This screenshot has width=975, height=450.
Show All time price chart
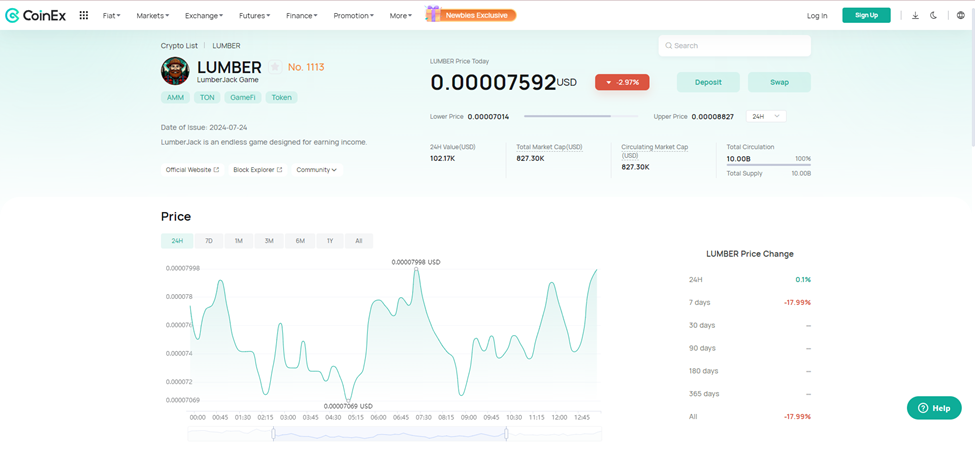[359, 241]
